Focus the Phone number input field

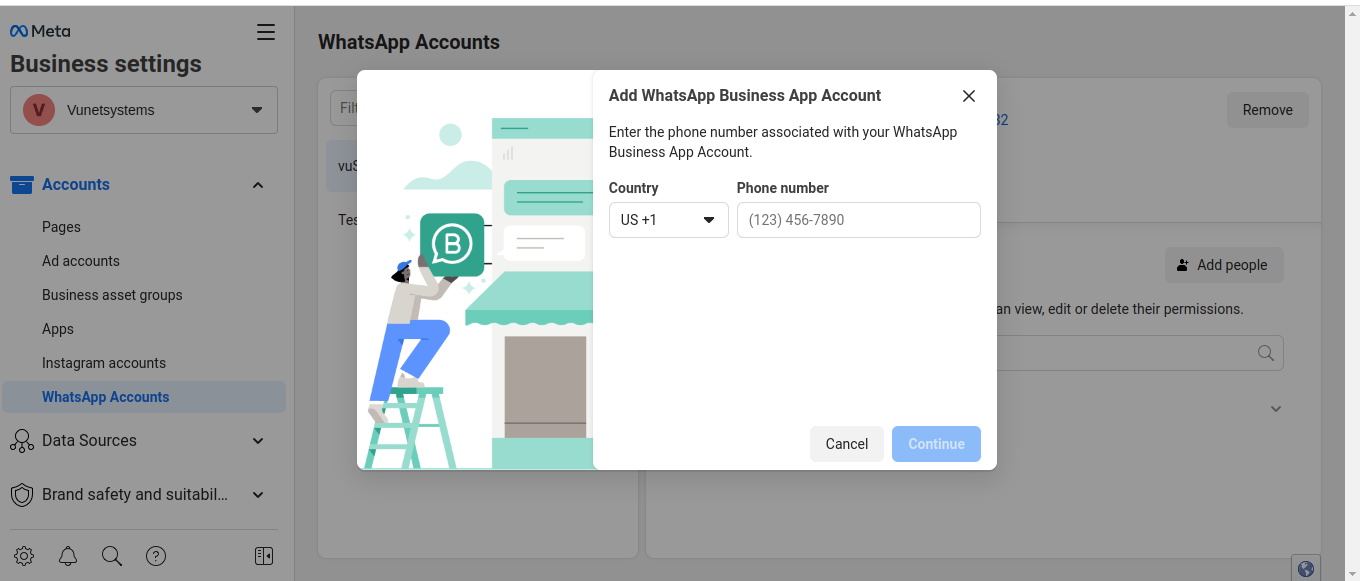(858, 220)
